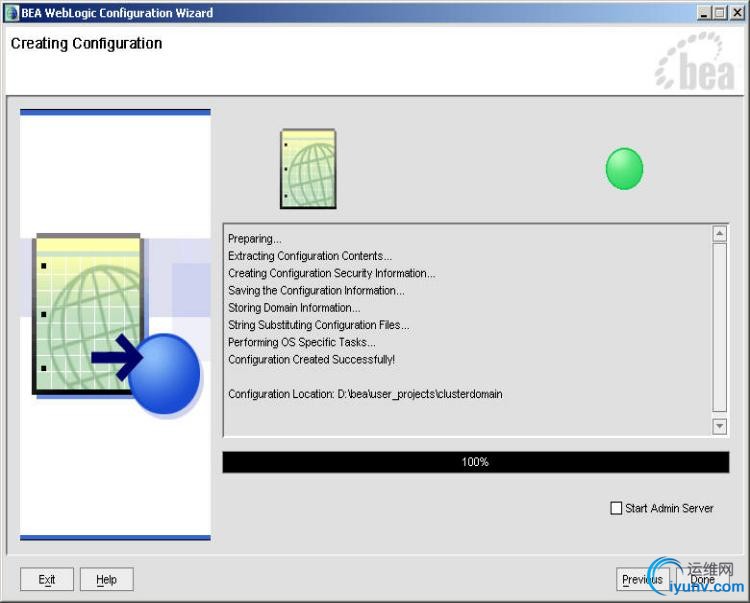Click the BEA wizard title bar icon
The image size is (750, 603).
[x=11, y=13]
